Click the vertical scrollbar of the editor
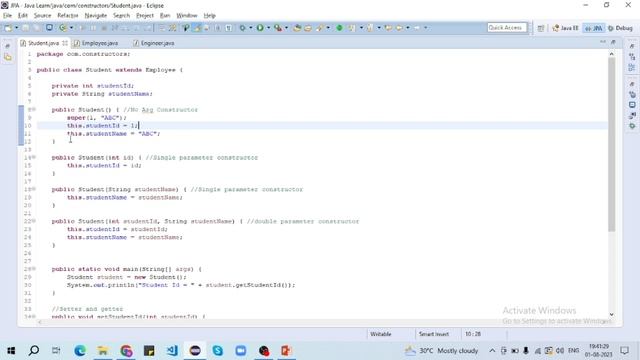 [x=611, y=145]
